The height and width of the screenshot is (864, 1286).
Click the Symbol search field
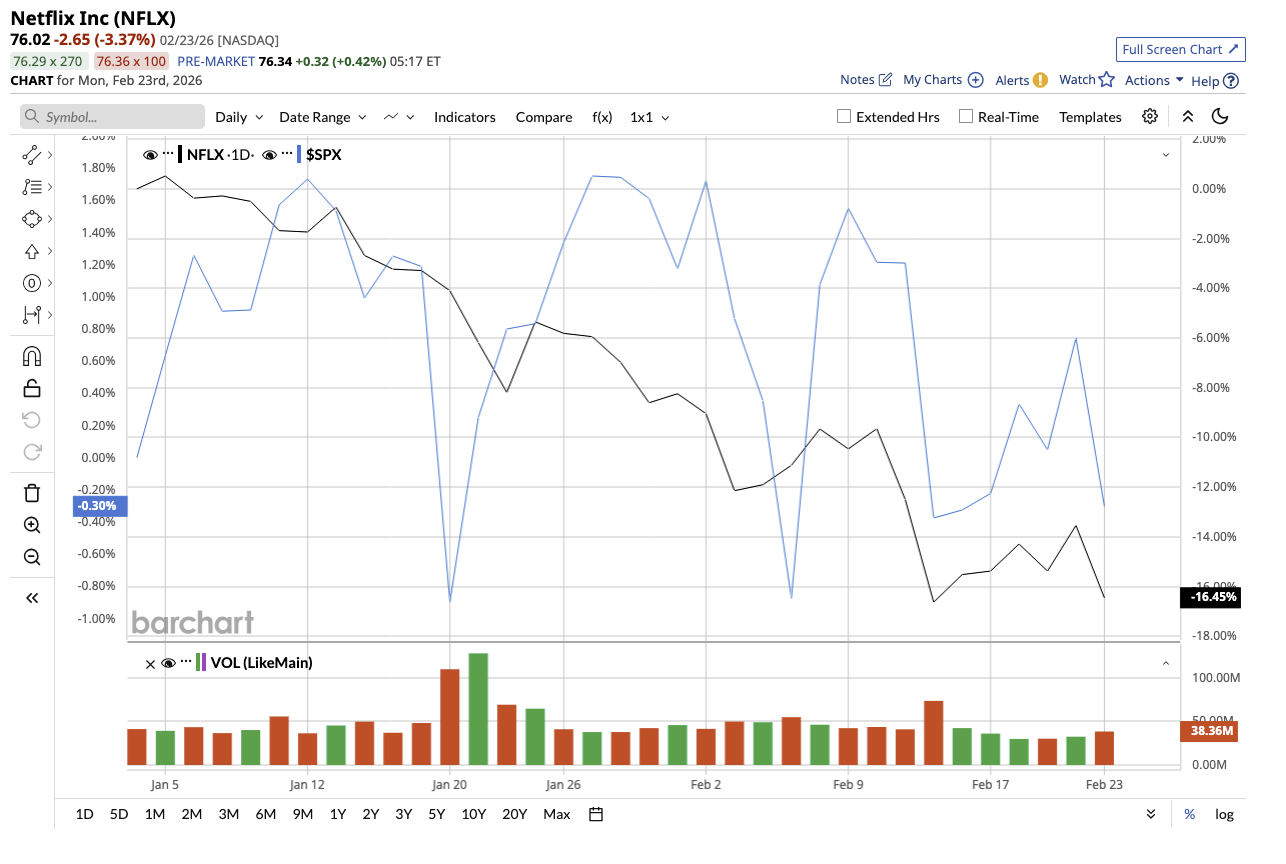[112, 117]
